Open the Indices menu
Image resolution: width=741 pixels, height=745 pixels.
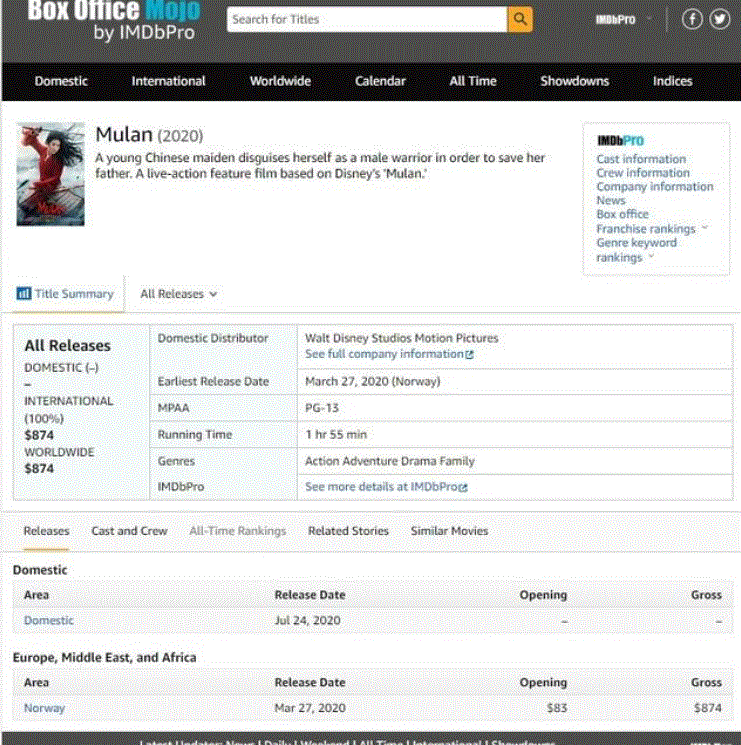(x=672, y=81)
